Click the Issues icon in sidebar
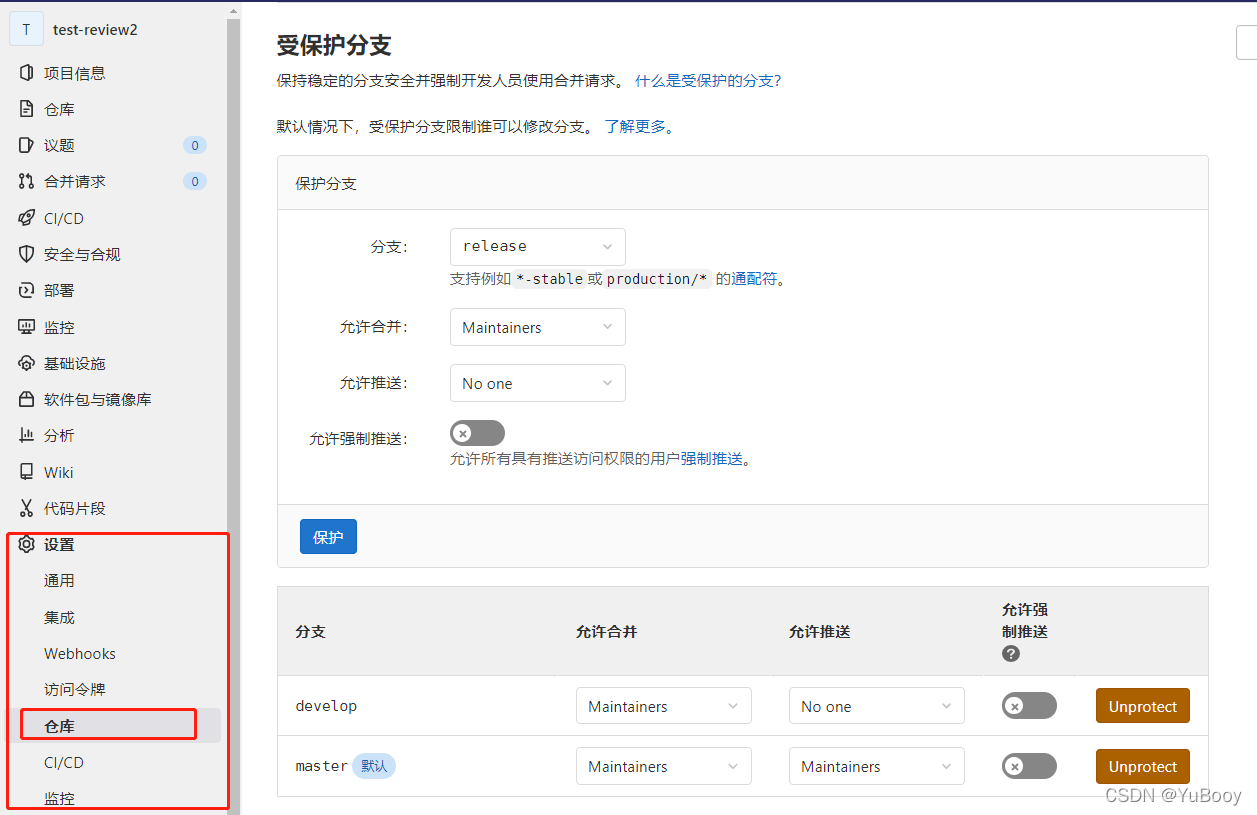 (27, 145)
